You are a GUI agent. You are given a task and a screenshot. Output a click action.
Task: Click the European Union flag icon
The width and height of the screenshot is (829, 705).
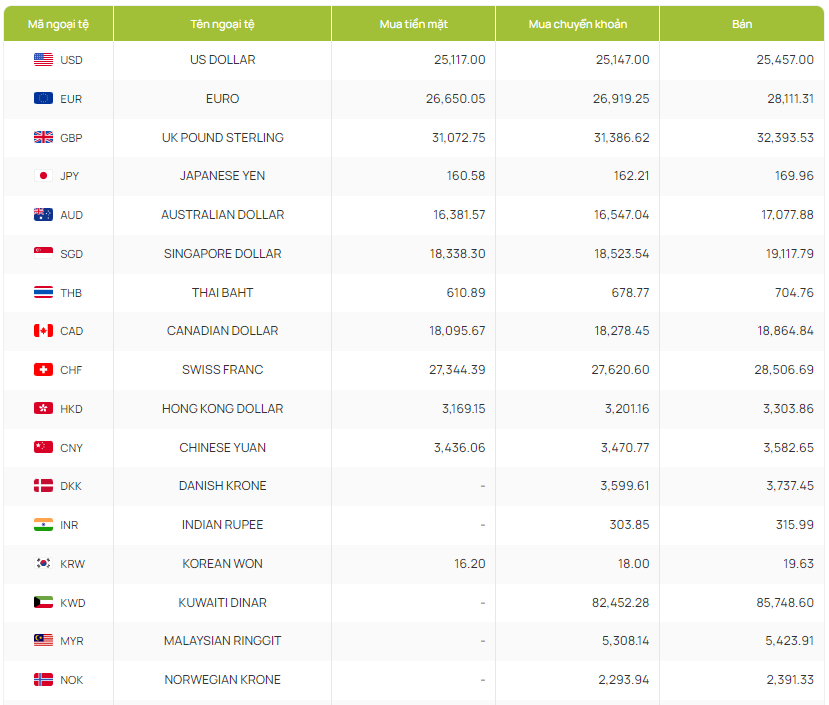[43, 99]
